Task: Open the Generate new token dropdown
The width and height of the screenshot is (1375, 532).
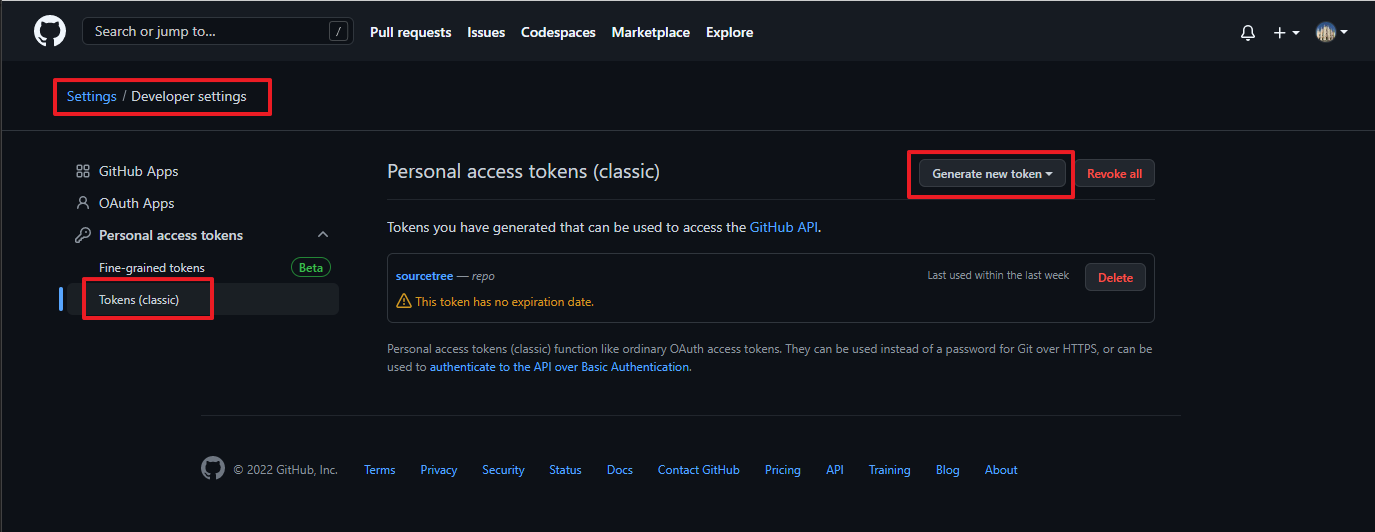Action: click(x=992, y=173)
